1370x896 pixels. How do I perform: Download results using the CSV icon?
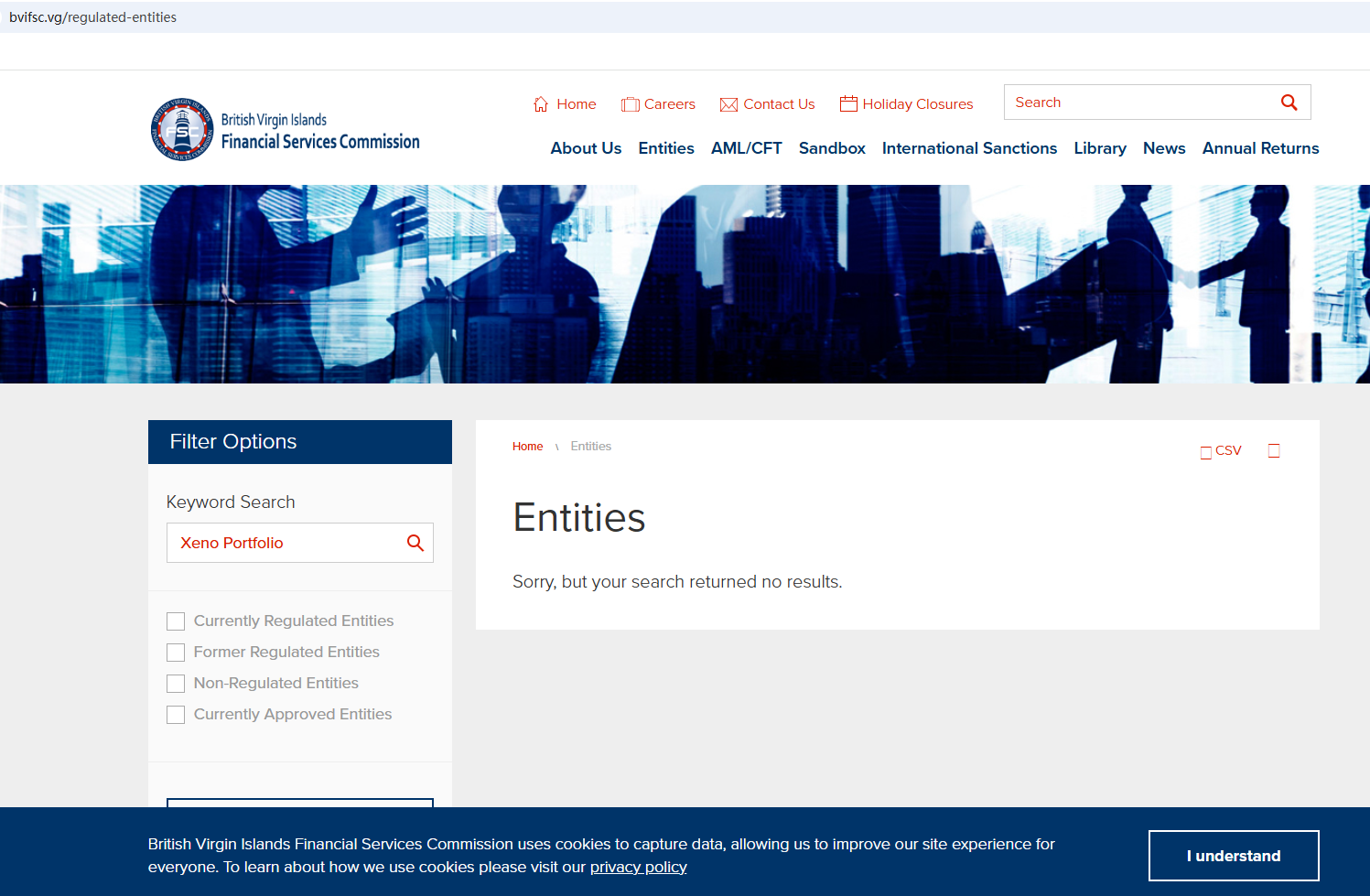pos(1206,452)
